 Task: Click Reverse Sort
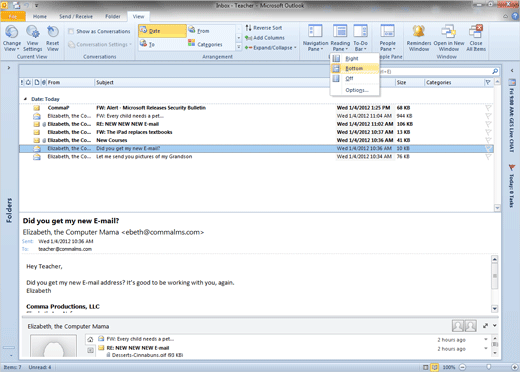click(x=264, y=28)
